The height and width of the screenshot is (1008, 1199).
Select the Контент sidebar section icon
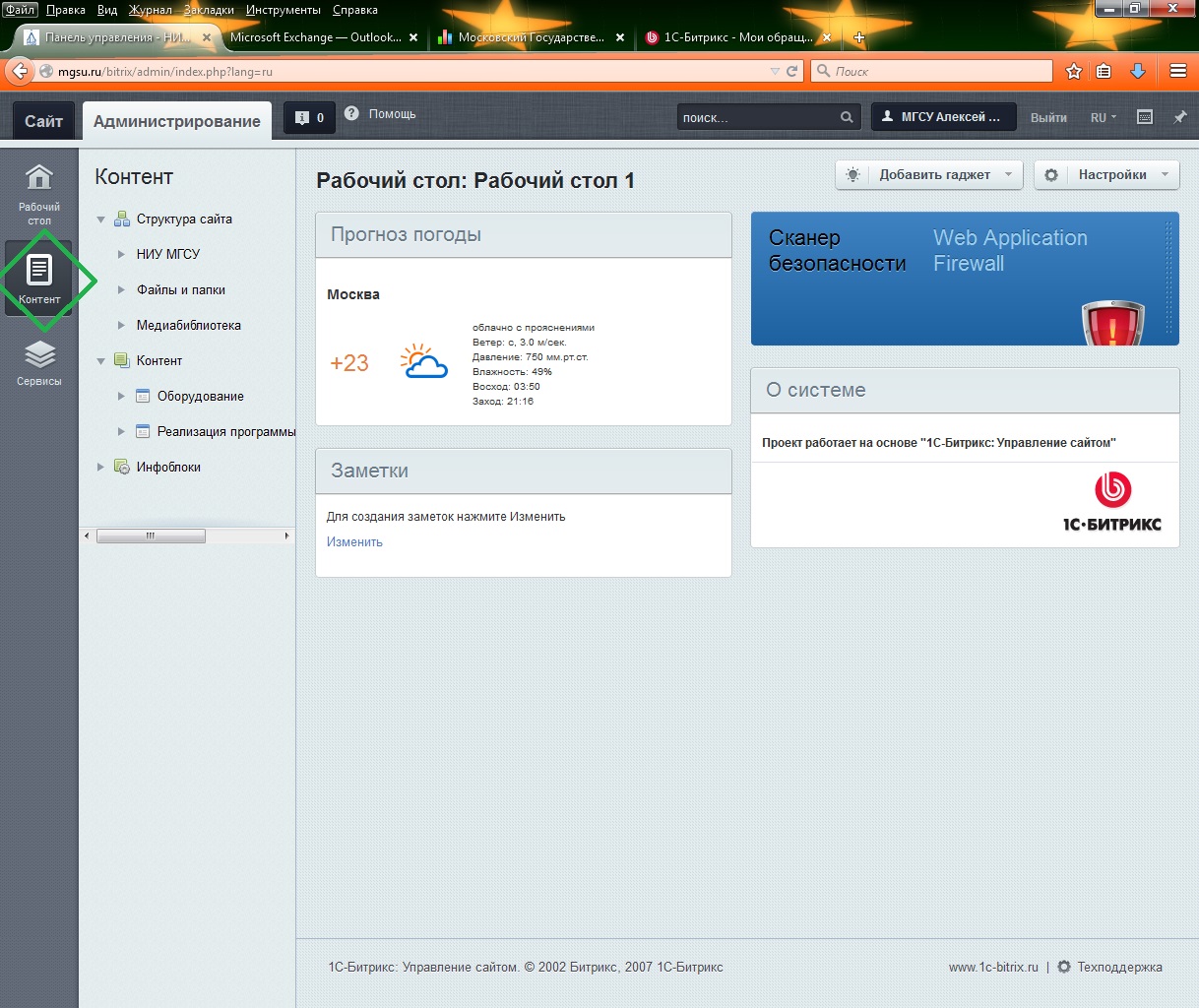(x=39, y=279)
